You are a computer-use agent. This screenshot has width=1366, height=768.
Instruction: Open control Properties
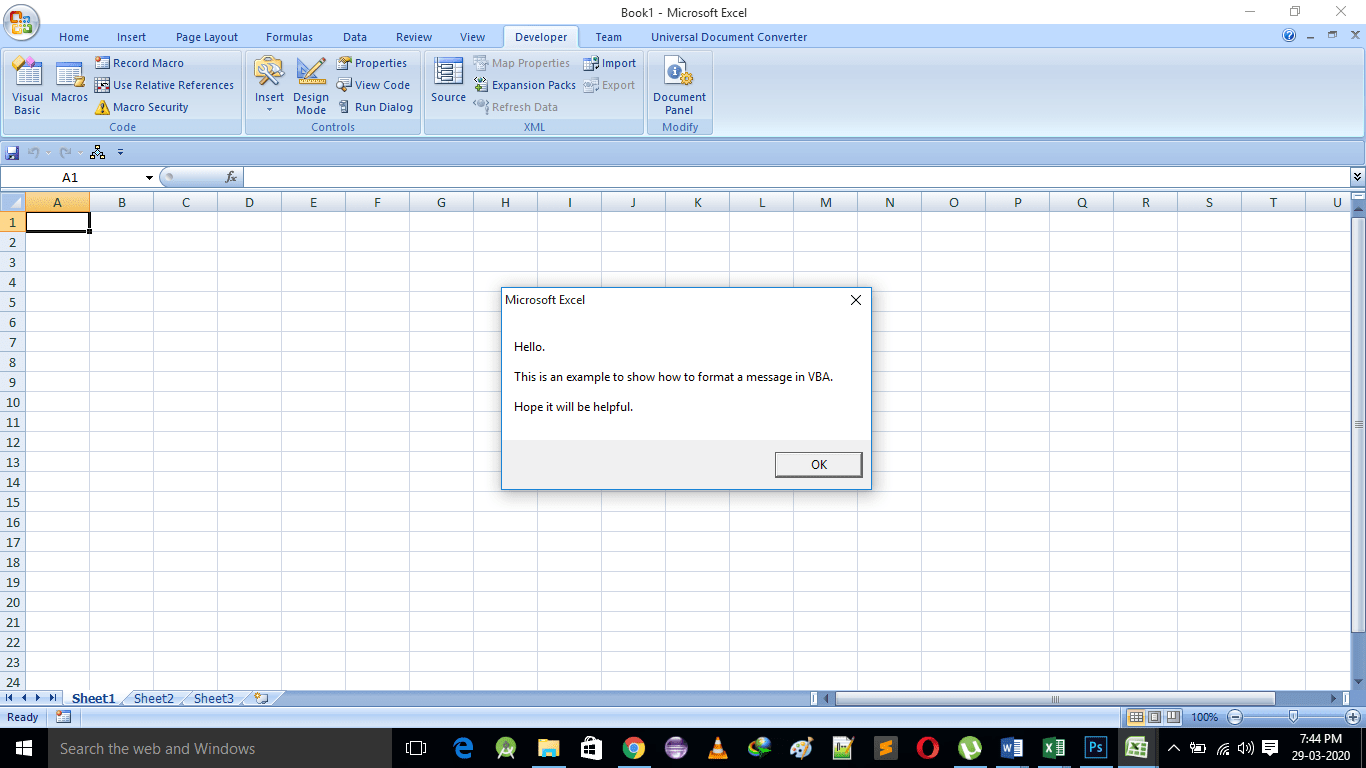coord(371,63)
